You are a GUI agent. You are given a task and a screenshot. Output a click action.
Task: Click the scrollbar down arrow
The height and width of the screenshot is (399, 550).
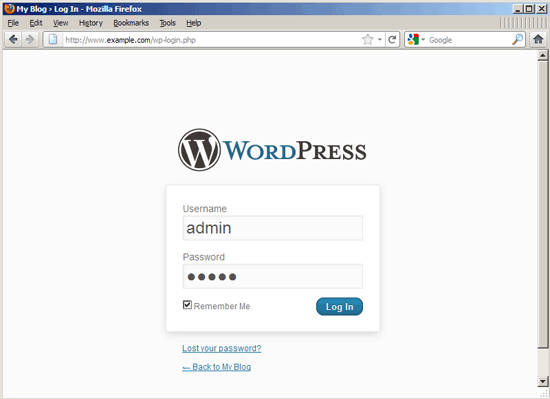click(x=542, y=381)
